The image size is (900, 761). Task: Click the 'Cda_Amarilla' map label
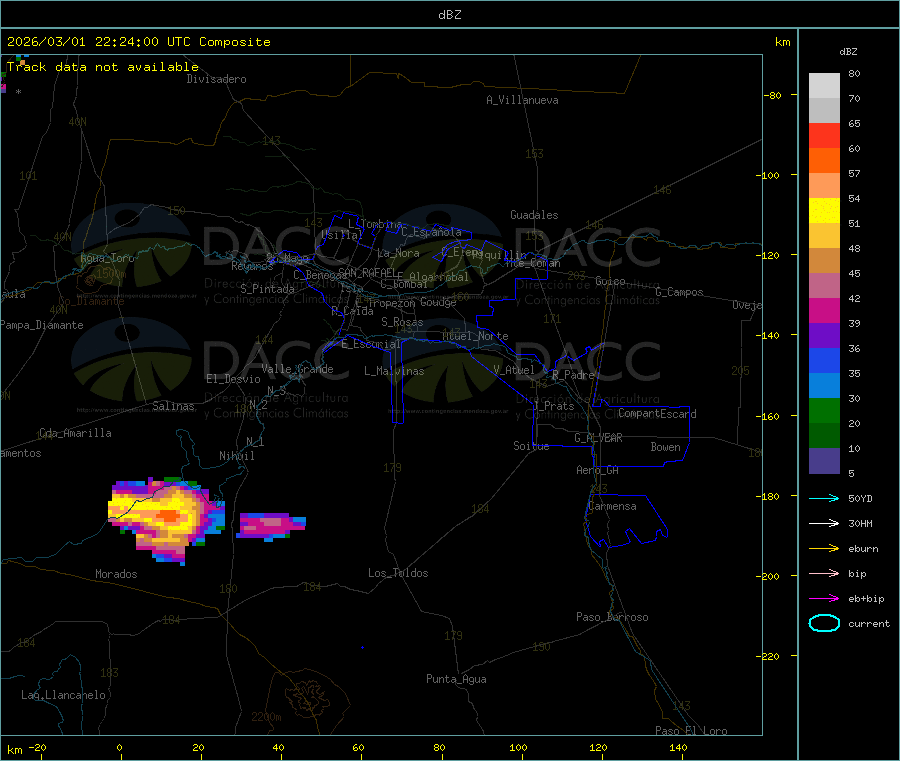pyautogui.click(x=75, y=433)
